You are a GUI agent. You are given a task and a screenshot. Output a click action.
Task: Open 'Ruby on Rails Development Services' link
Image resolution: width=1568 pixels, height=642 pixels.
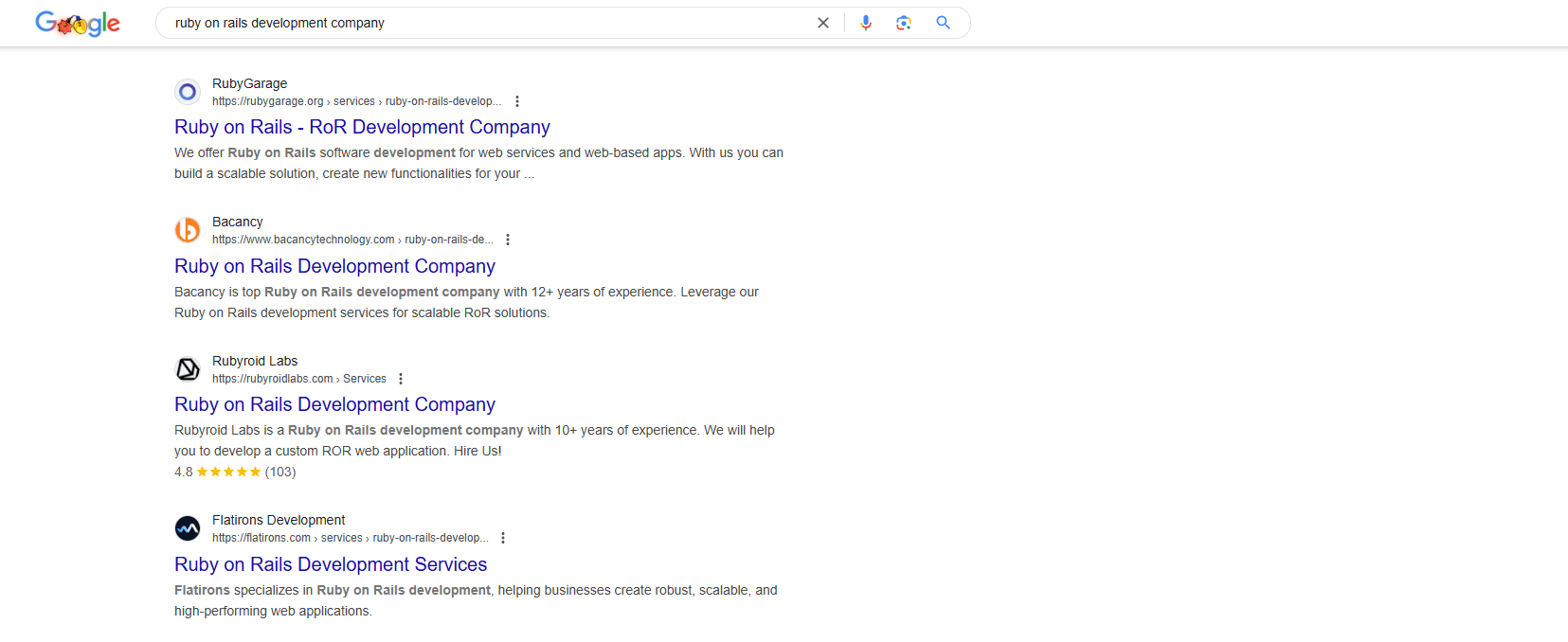[331, 564]
